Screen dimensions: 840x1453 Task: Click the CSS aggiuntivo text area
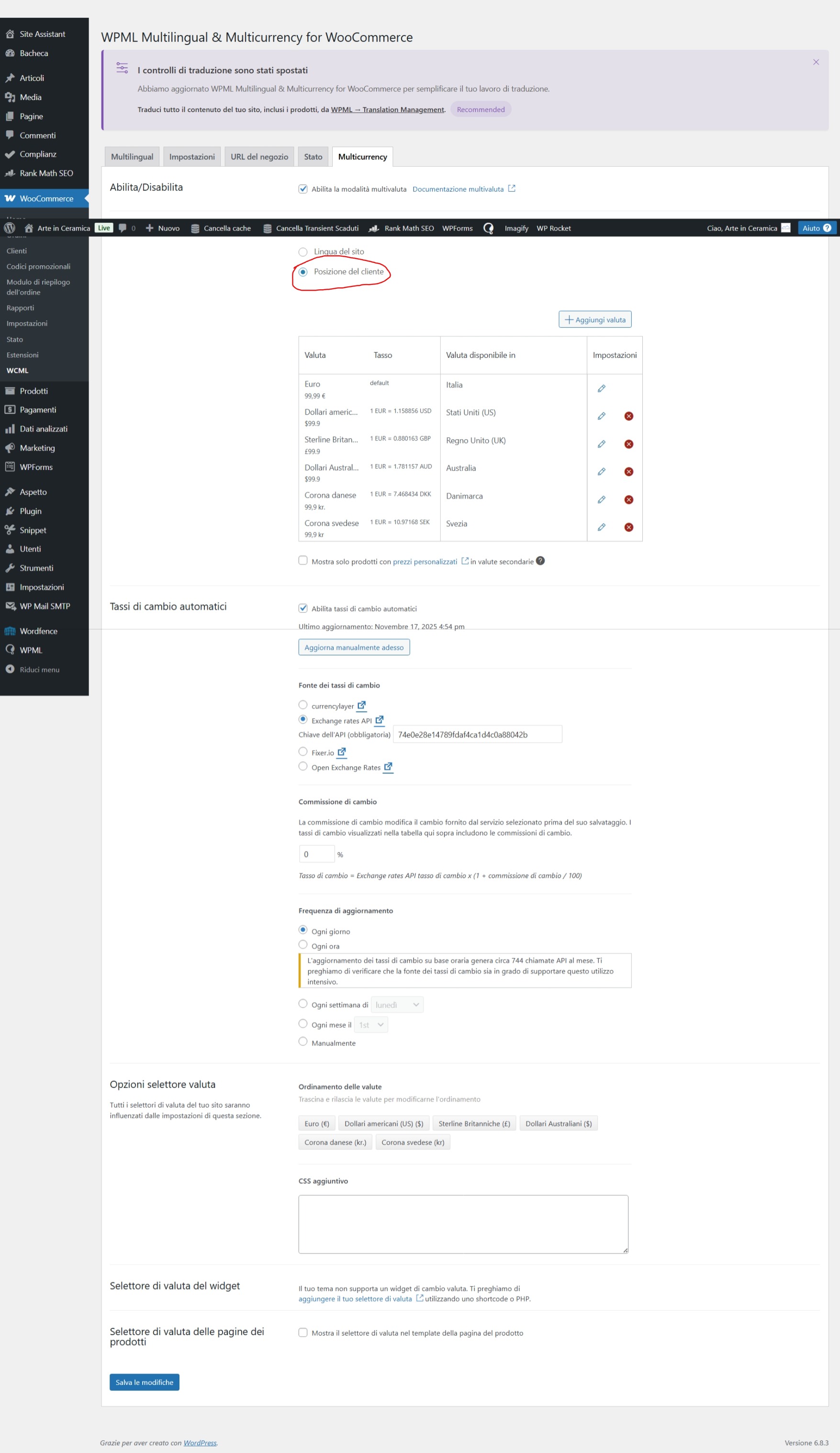click(x=463, y=1224)
